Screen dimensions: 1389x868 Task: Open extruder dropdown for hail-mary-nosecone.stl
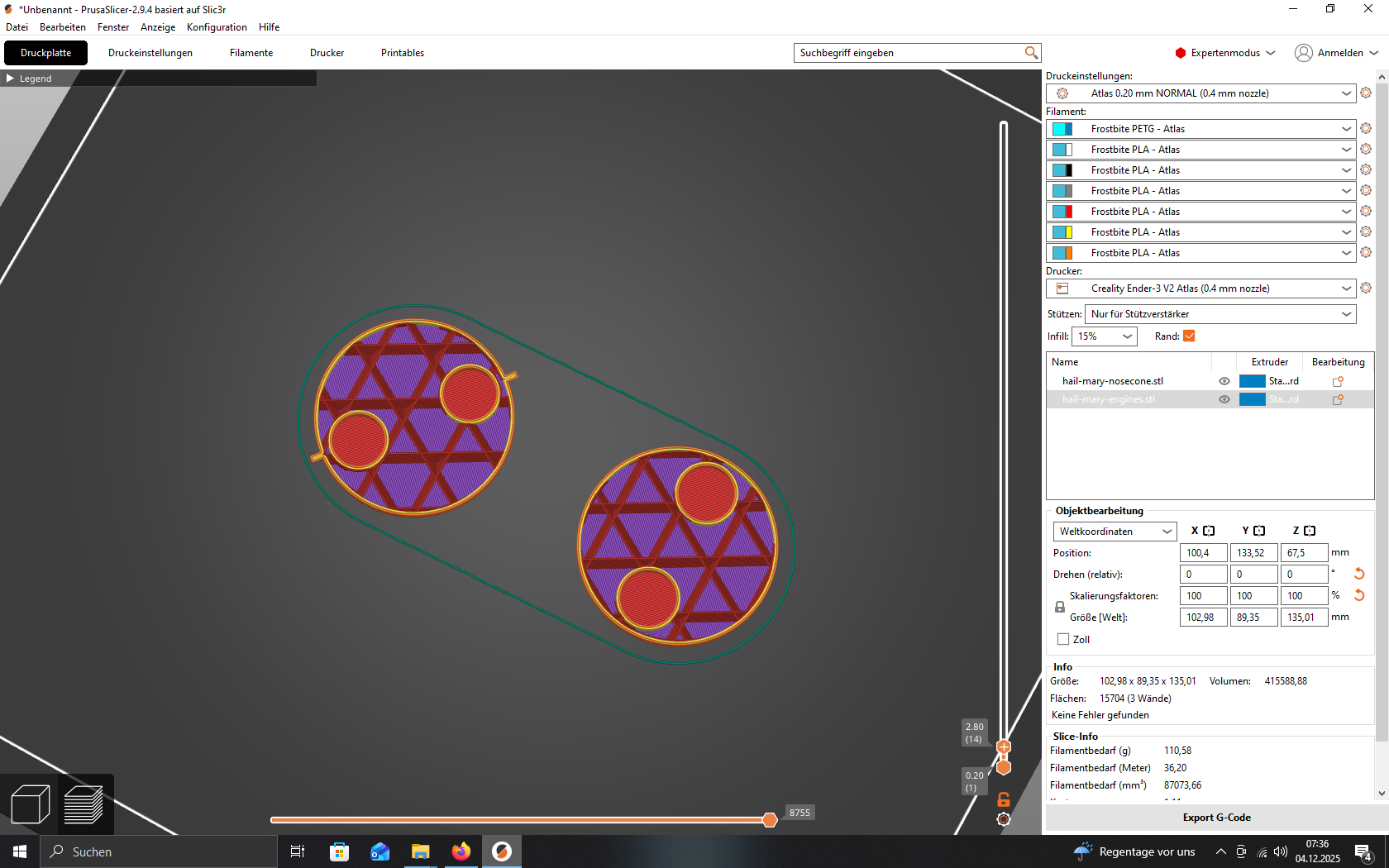pyautogui.click(x=1269, y=381)
